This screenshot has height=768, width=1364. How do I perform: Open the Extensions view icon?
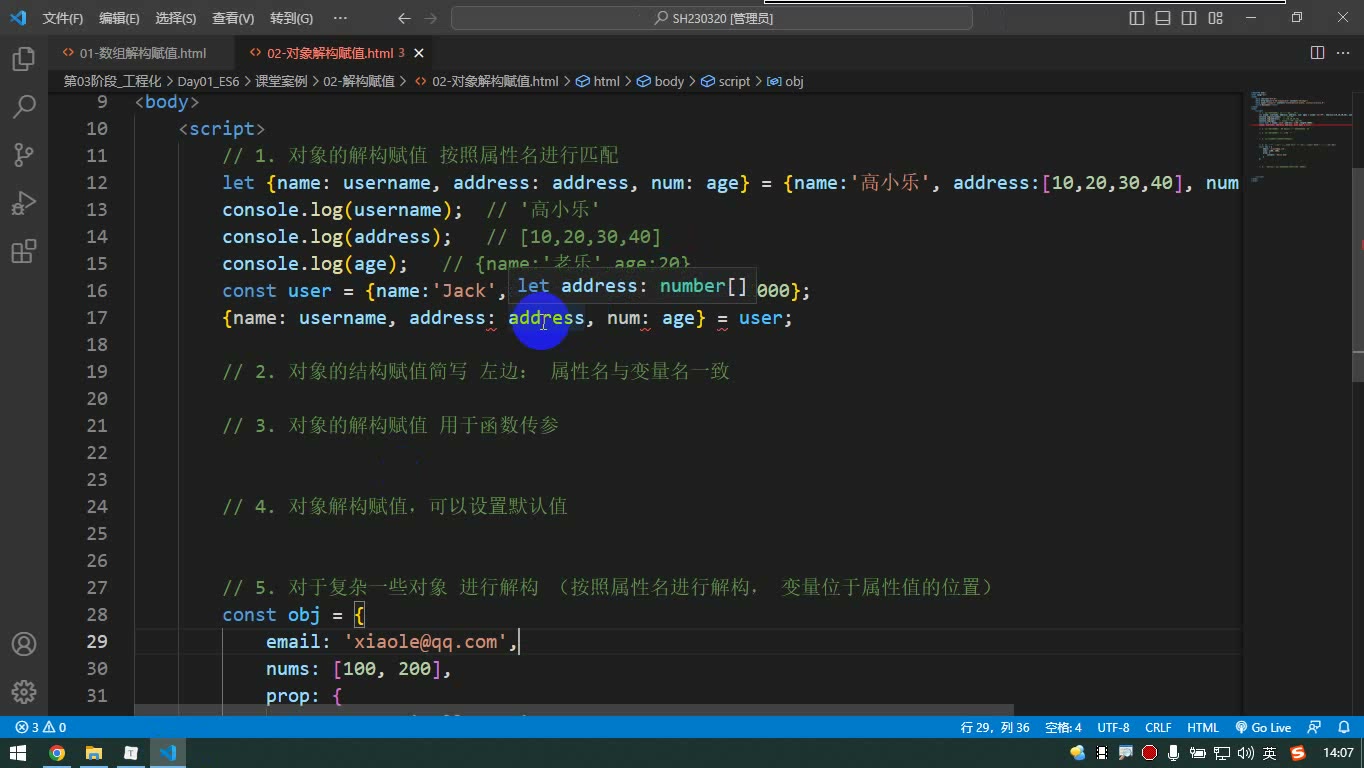pos(24,250)
